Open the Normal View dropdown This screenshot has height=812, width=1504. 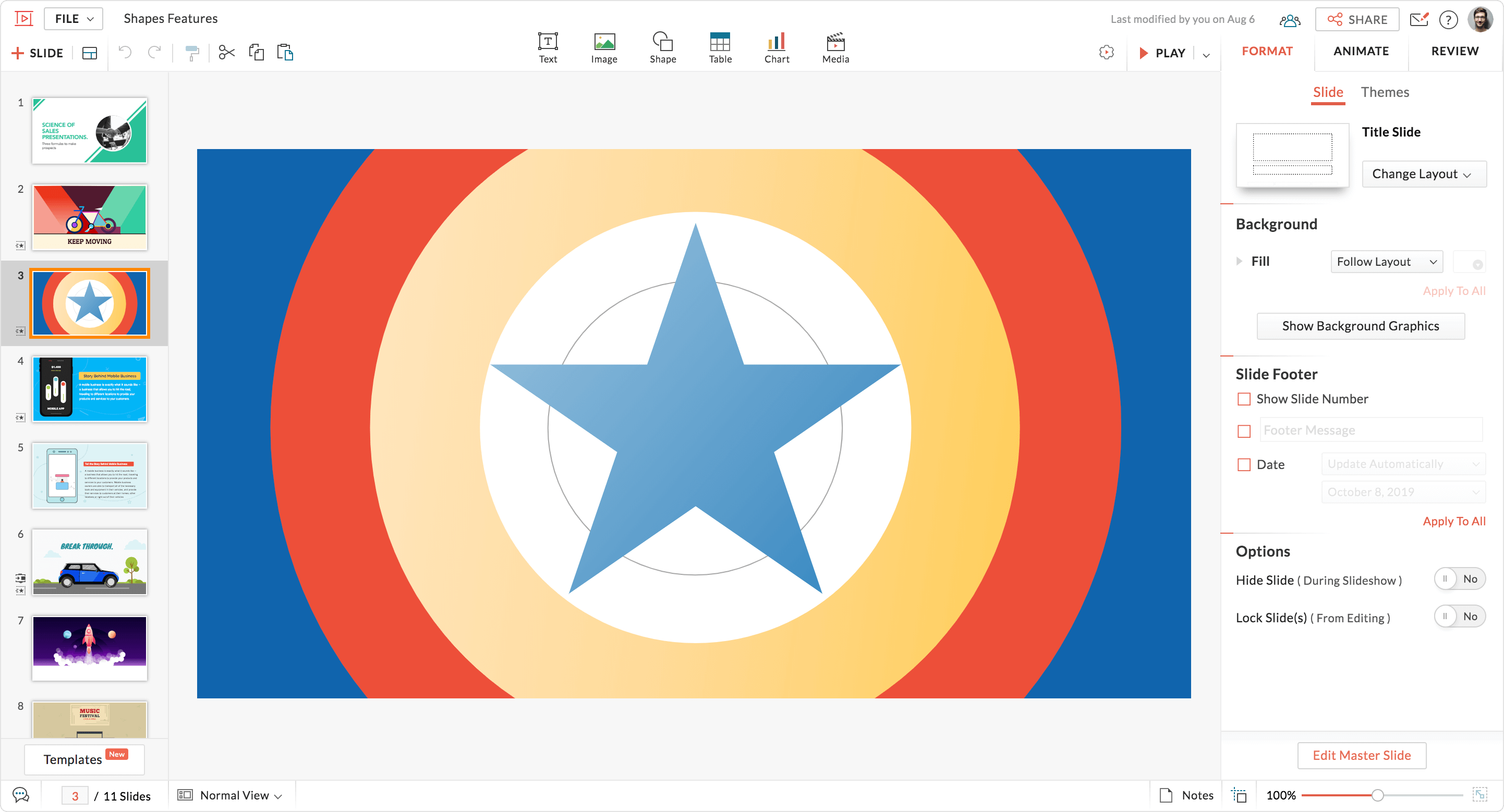pyautogui.click(x=230, y=795)
